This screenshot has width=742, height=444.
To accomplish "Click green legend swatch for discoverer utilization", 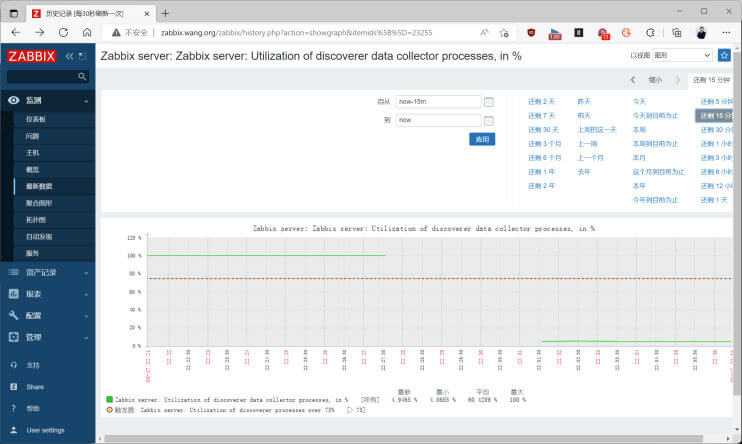I will pyautogui.click(x=110, y=400).
